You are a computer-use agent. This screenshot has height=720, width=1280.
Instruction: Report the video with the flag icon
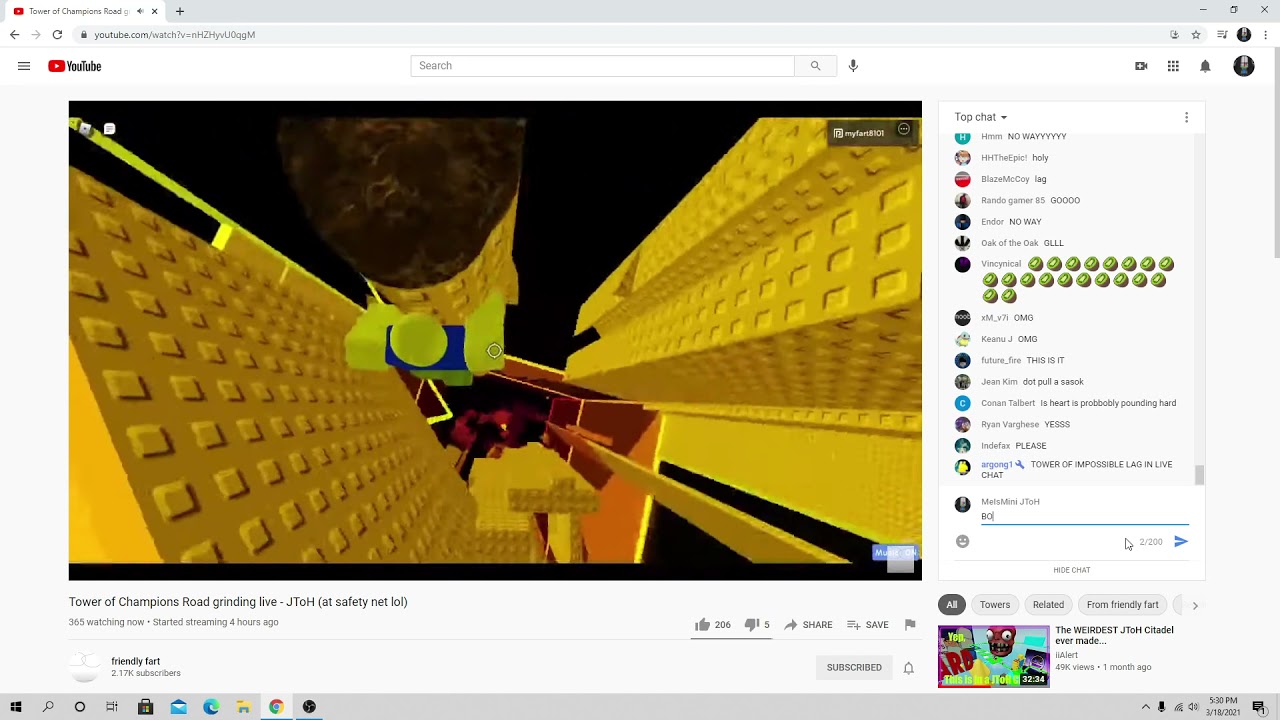pos(910,625)
